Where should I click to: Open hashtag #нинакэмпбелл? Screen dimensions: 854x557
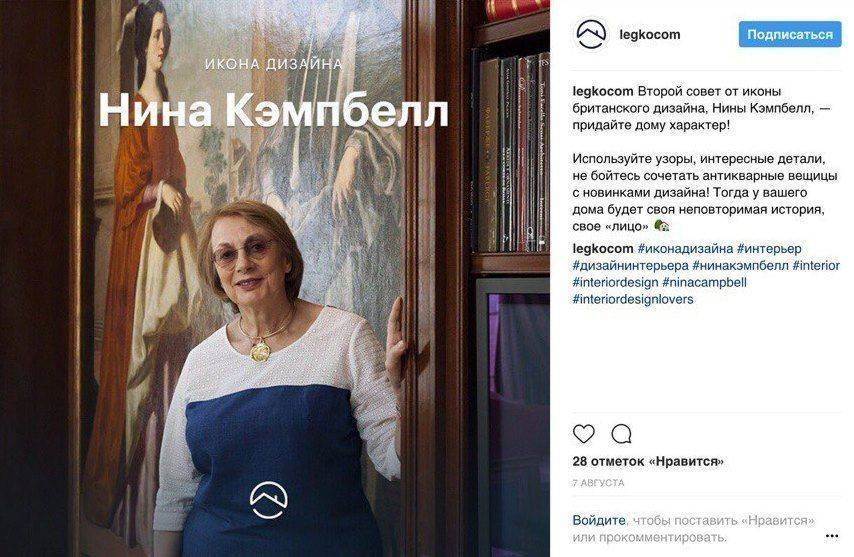(x=741, y=266)
